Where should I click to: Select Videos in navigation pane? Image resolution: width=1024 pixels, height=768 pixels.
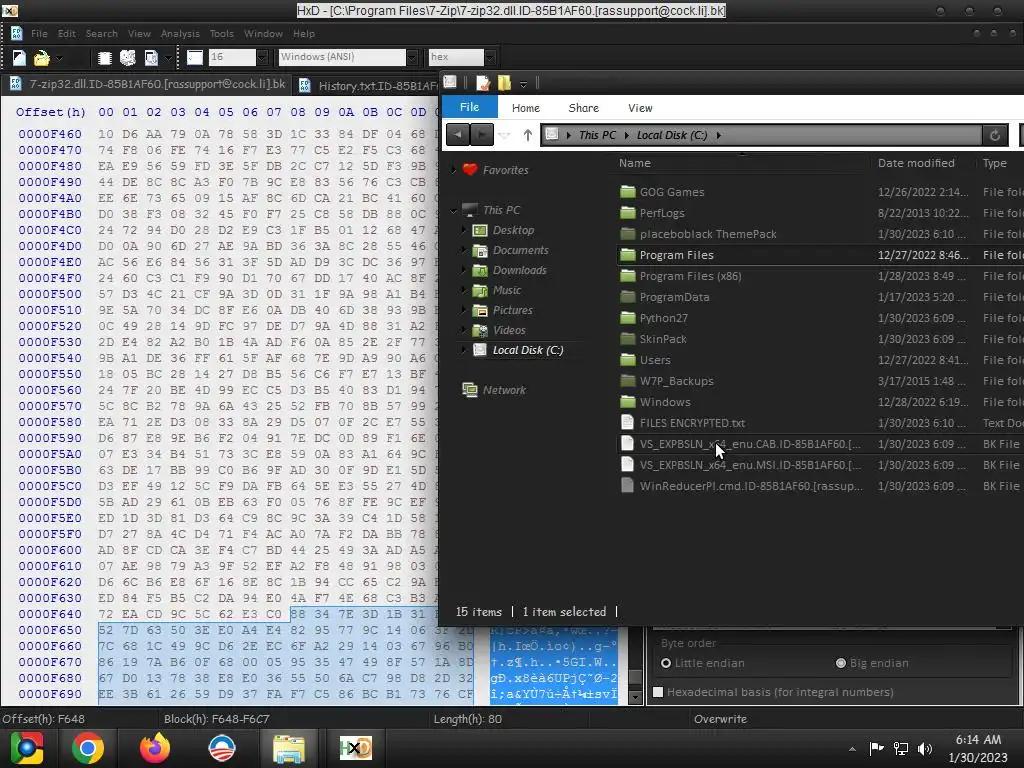tap(509, 330)
